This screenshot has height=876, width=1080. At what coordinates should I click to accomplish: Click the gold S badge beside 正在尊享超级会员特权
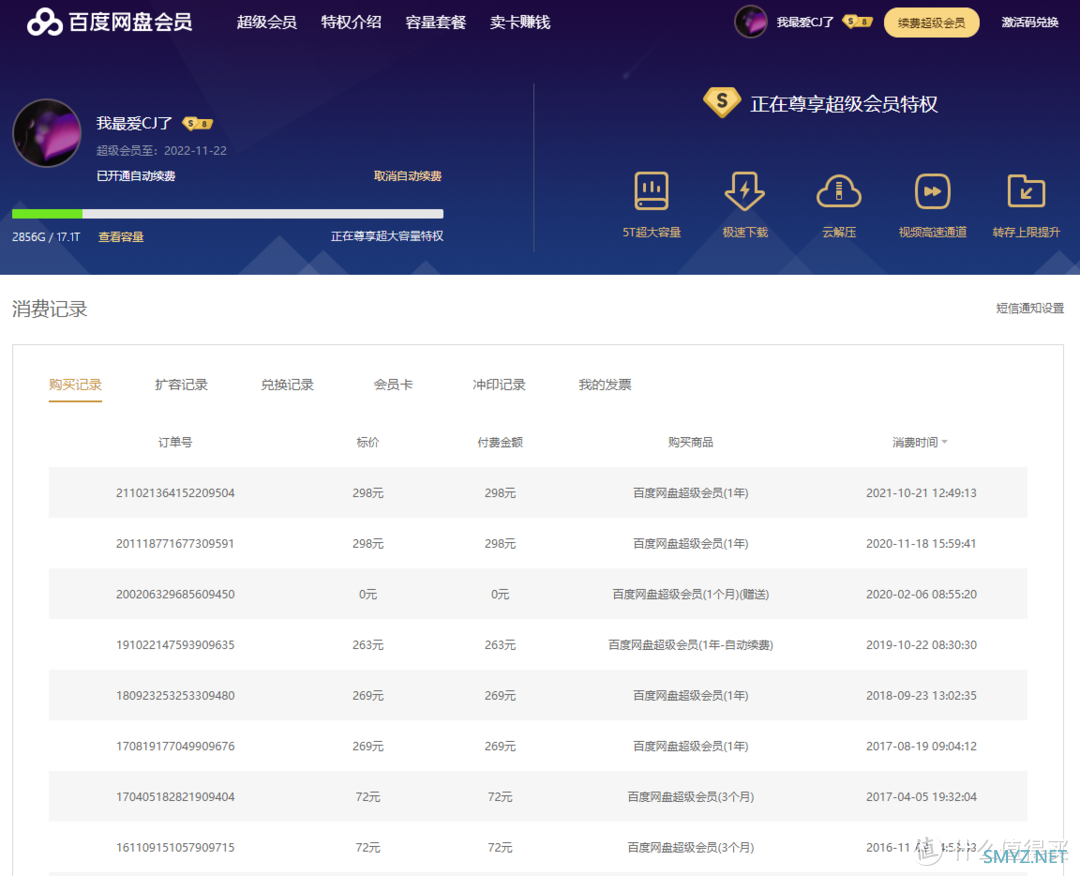721,103
